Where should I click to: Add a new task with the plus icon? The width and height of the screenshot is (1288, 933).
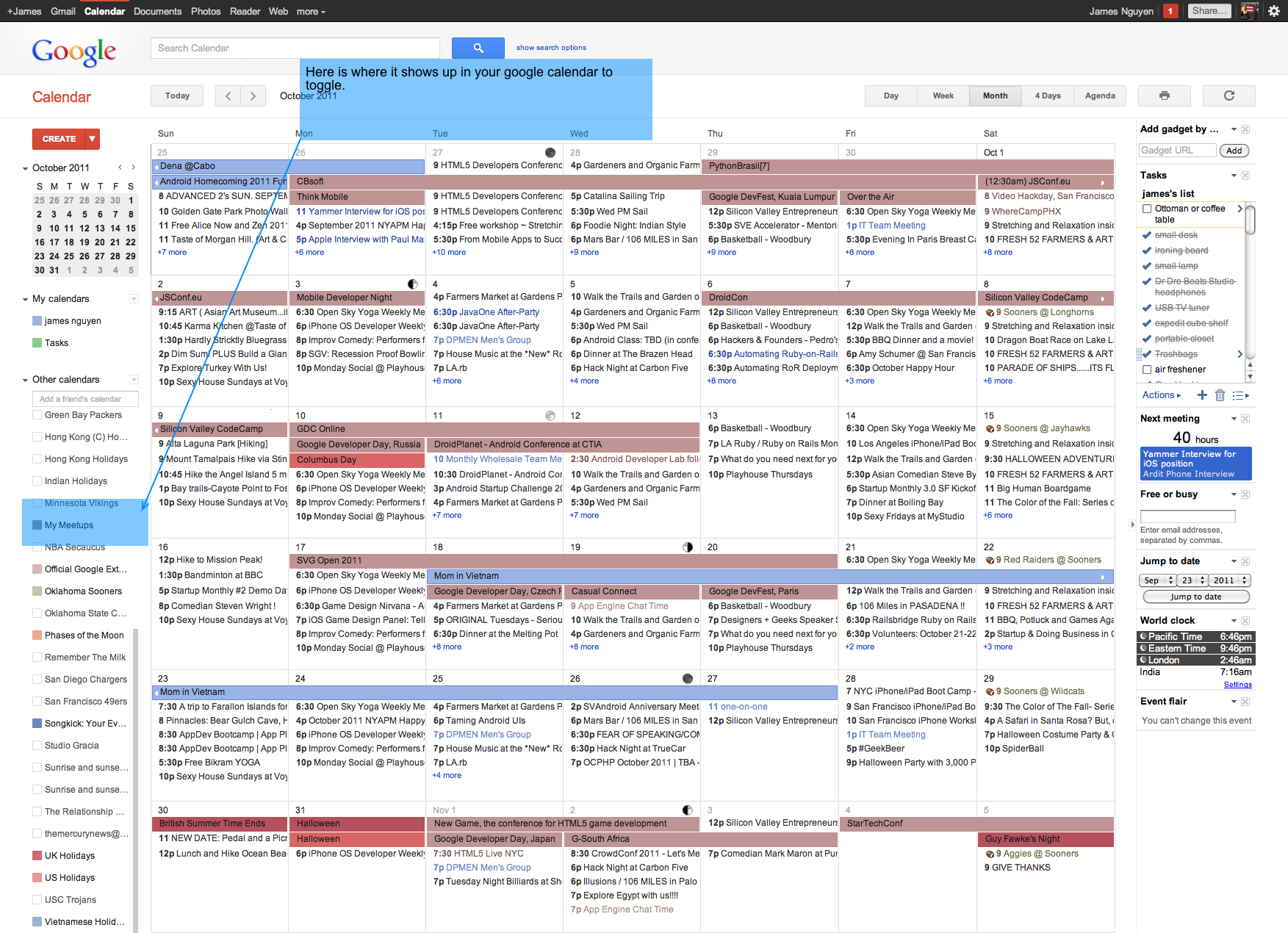pos(1202,395)
